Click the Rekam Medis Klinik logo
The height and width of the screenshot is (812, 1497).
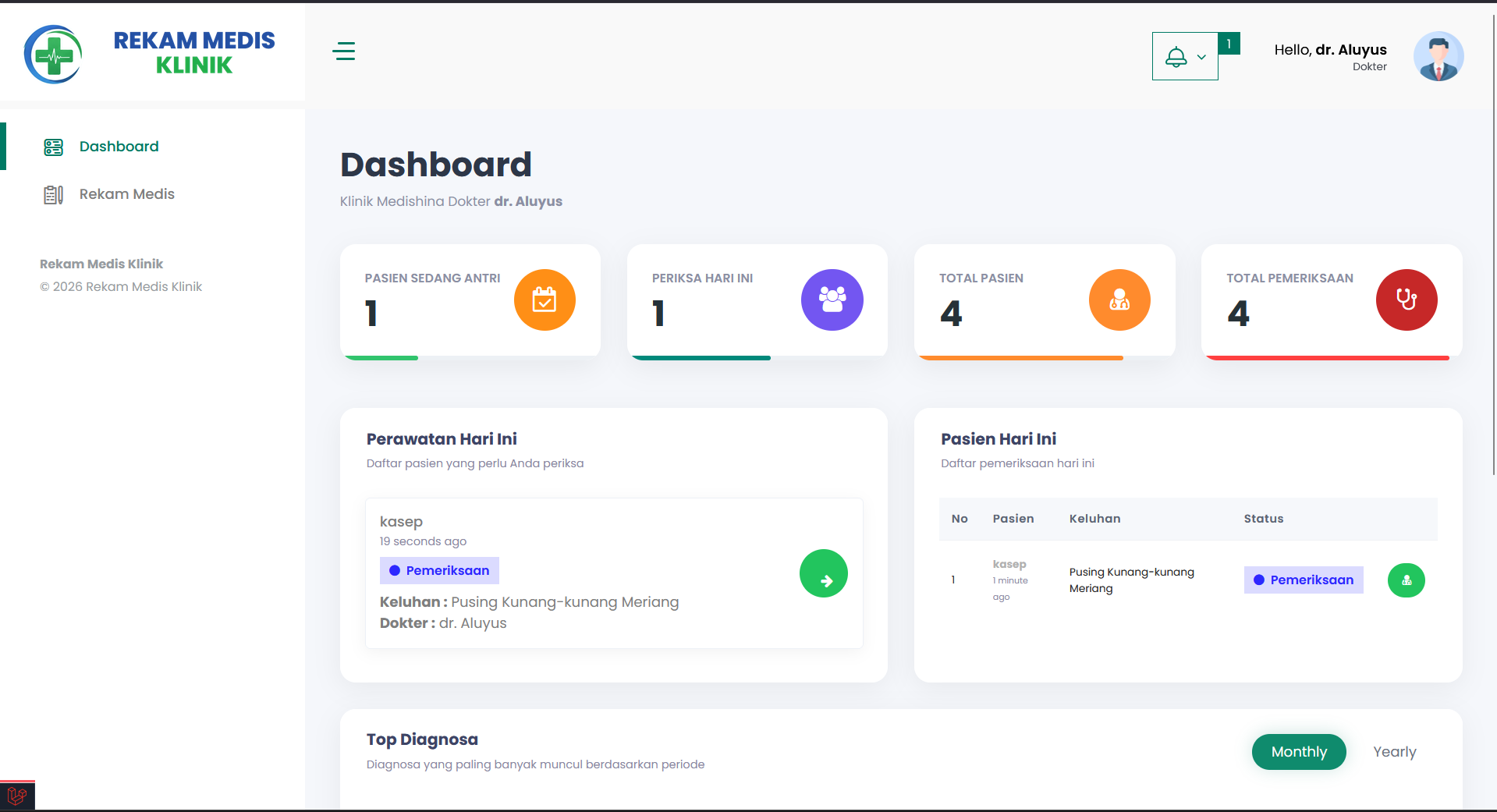150,54
